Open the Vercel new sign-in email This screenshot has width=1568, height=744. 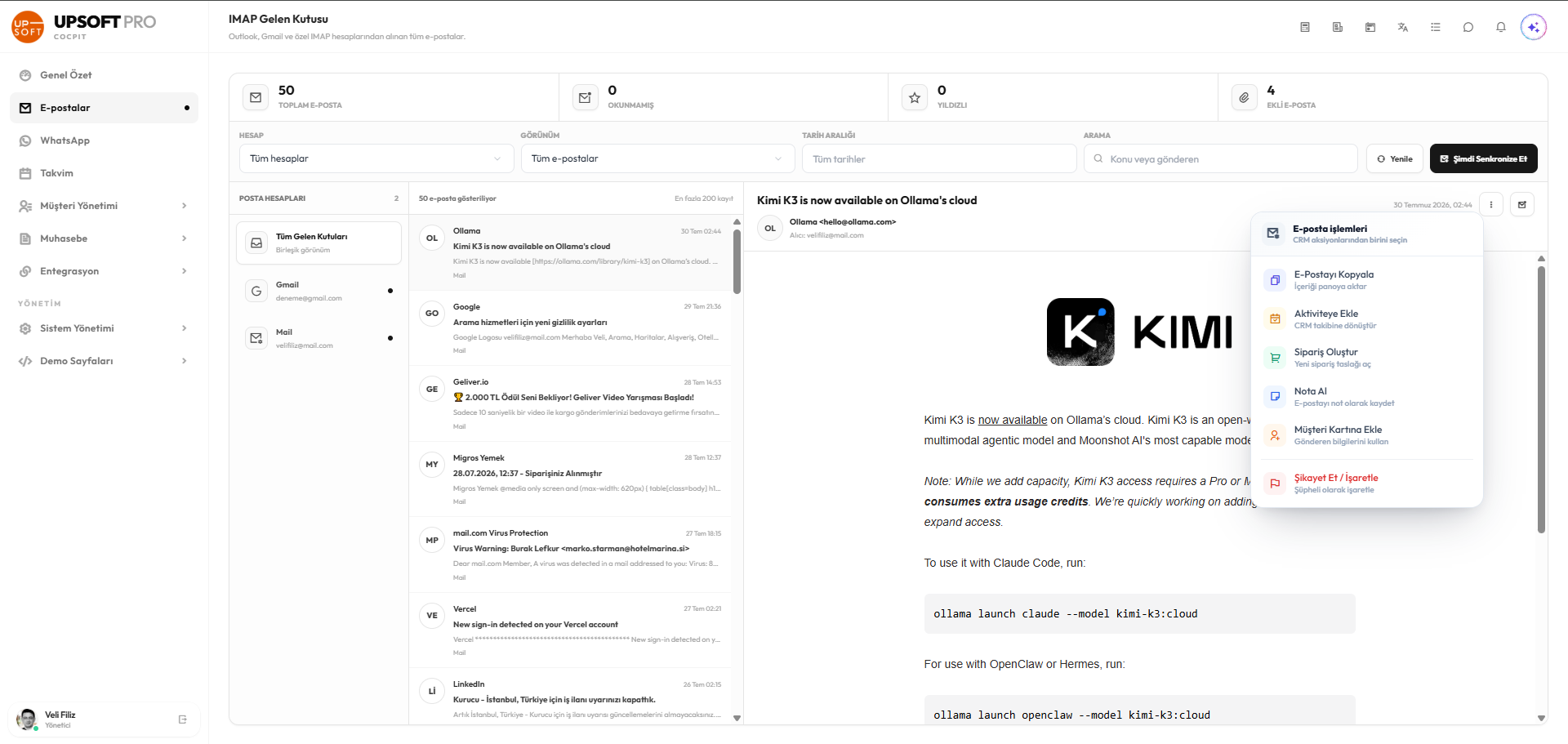(x=572, y=630)
